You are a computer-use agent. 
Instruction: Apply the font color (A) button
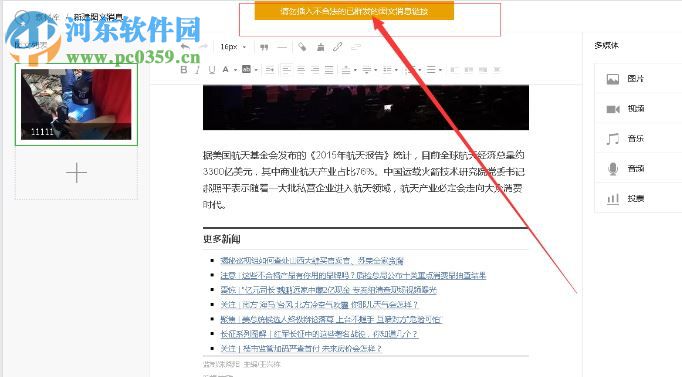pyautogui.click(x=225, y=70)
